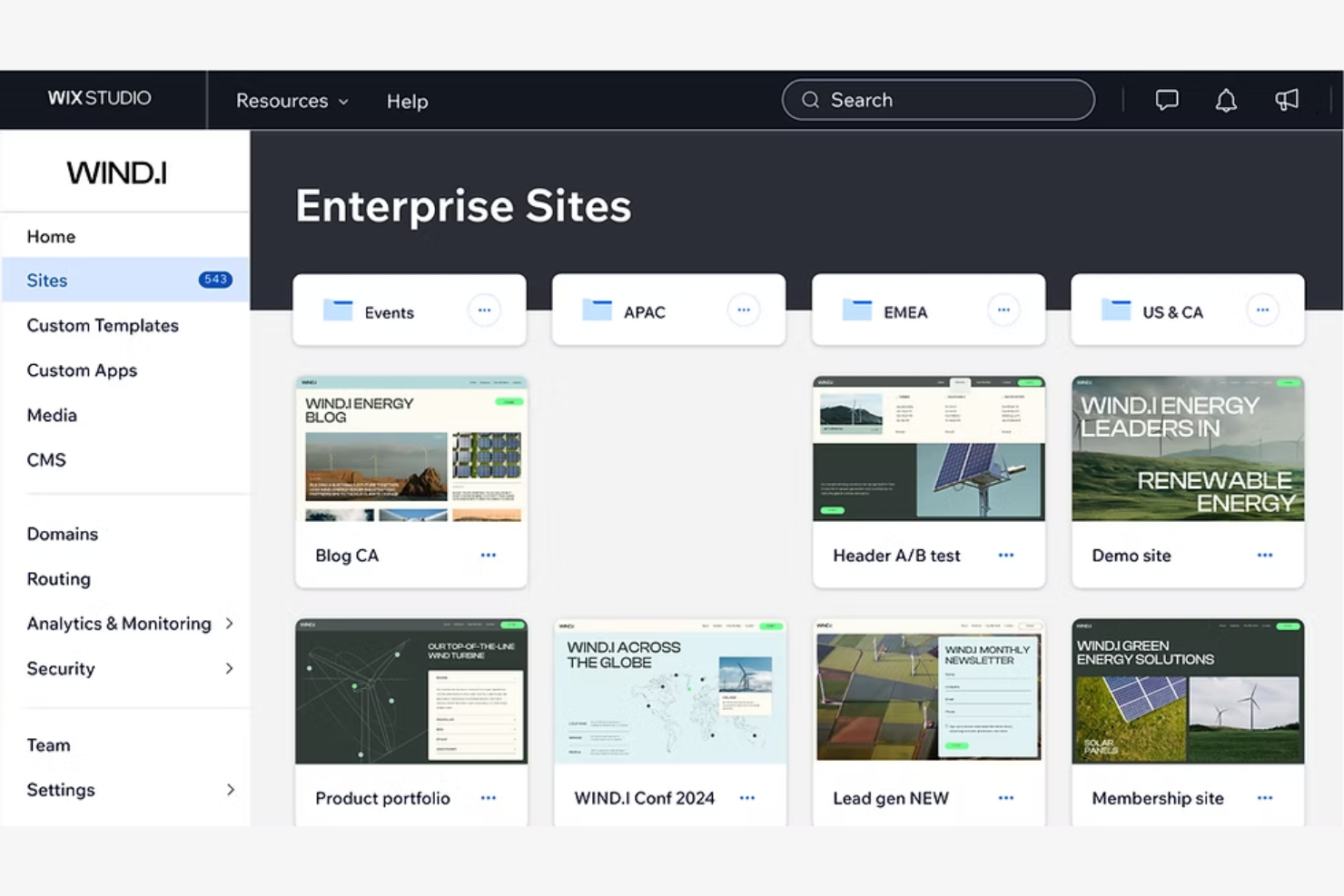Image resolution: width=1344 pixels, height=896 pixels.
Task: Open the Lead gen NEW thumbnail
Action: coord(929,692)
